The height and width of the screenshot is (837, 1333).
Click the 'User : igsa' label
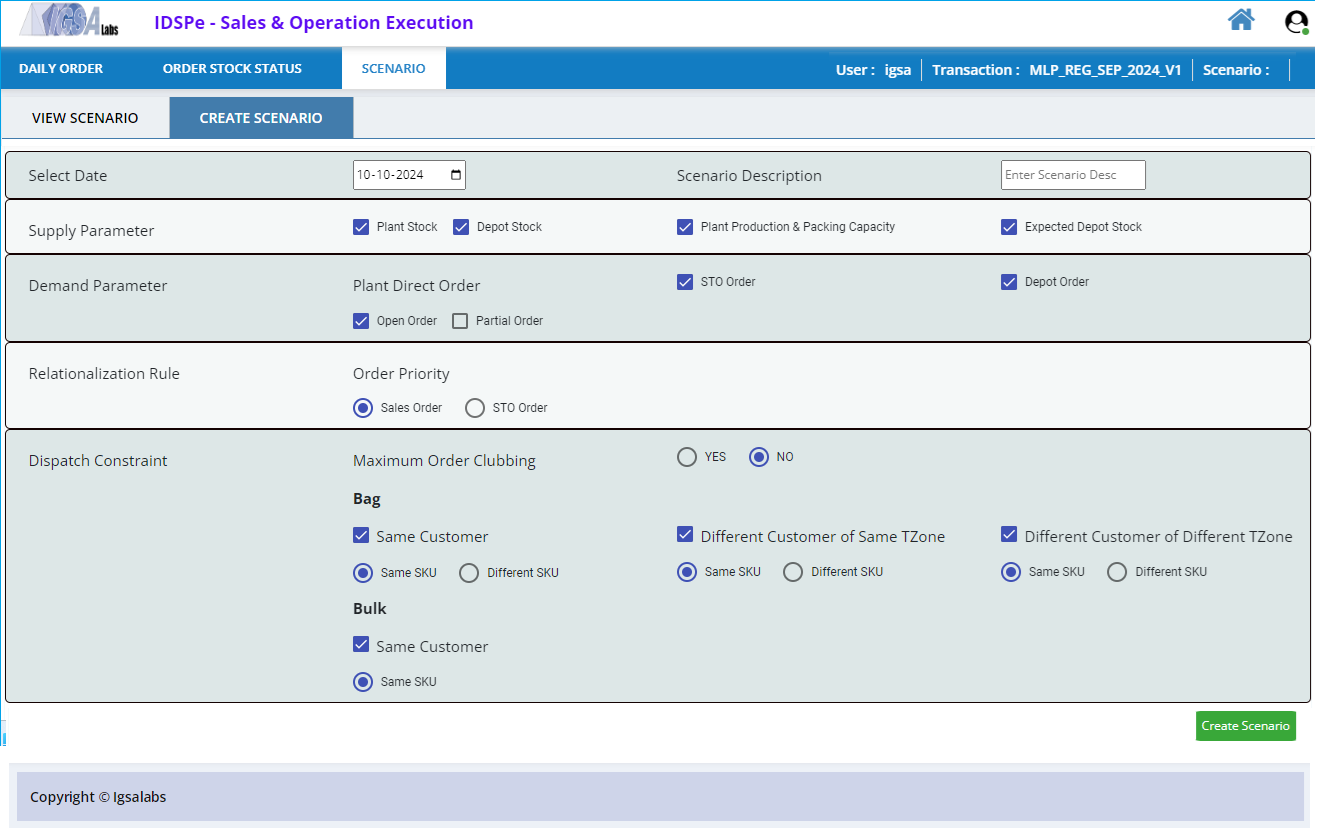click(x=873, y=70)
